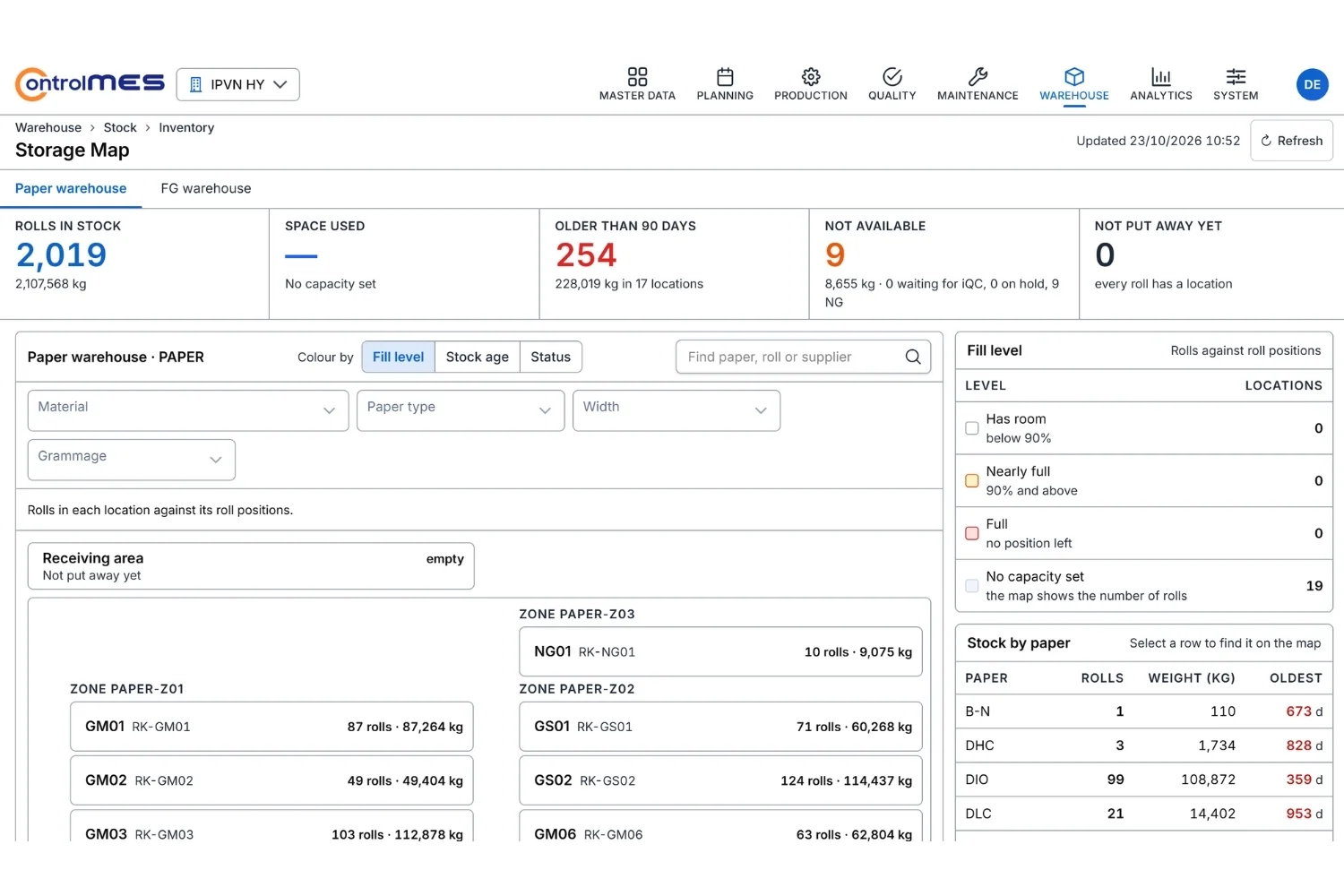
Task: Click the search magnifier icon
Action: [x=913, y=357]
